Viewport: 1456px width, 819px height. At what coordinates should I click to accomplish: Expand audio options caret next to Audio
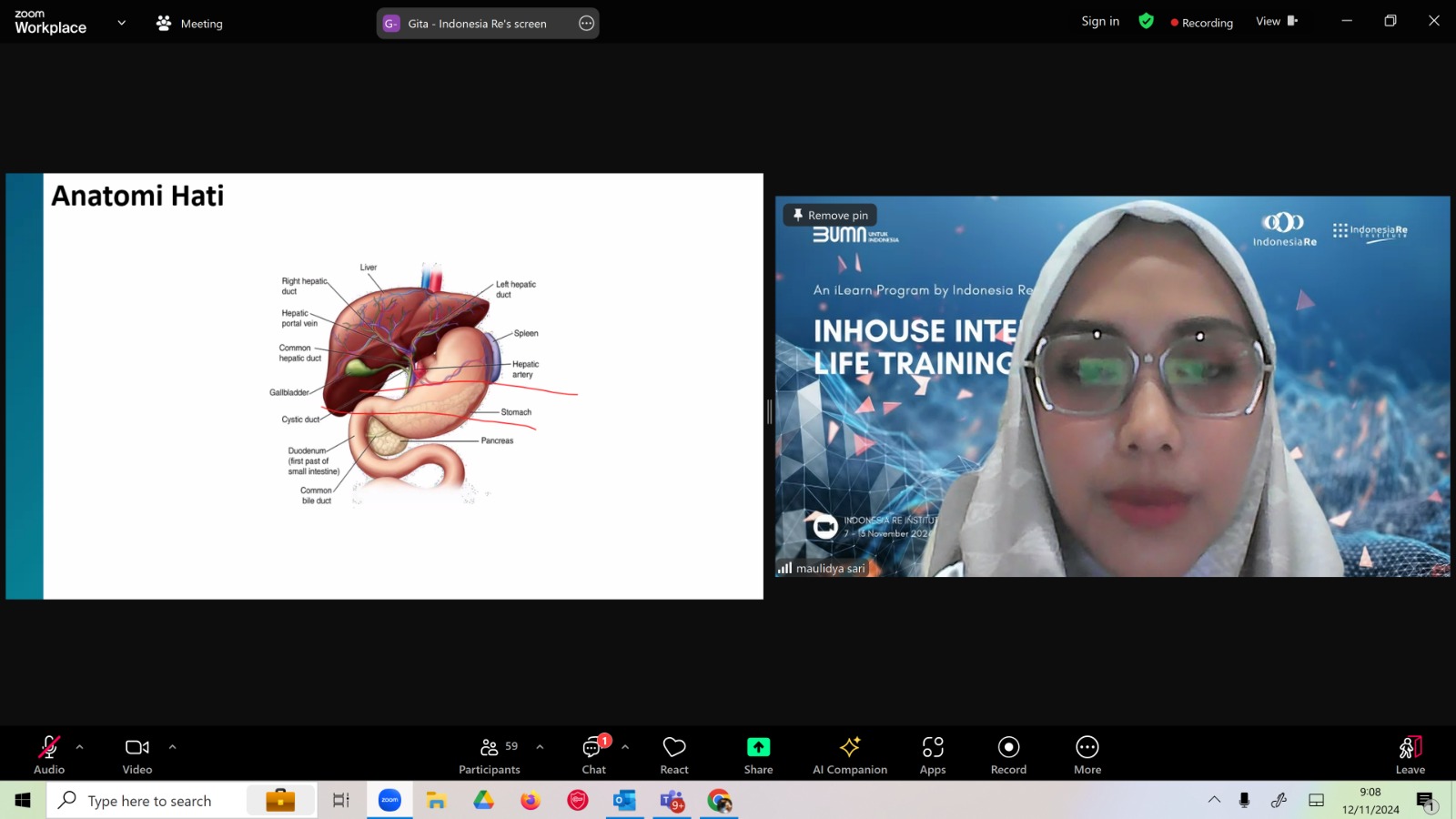[80, 747]
